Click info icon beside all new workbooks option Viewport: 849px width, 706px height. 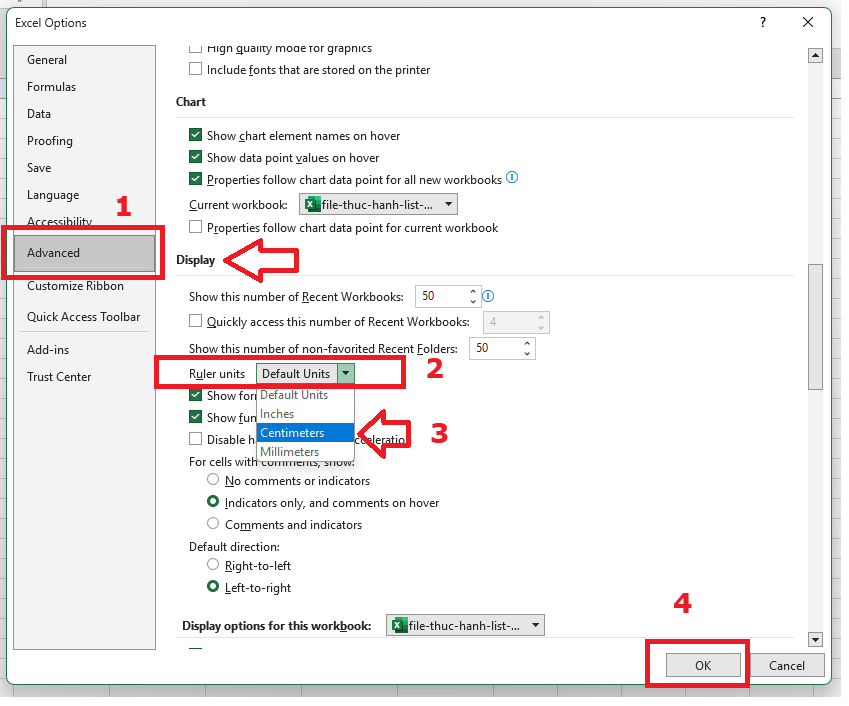(514, 178)
